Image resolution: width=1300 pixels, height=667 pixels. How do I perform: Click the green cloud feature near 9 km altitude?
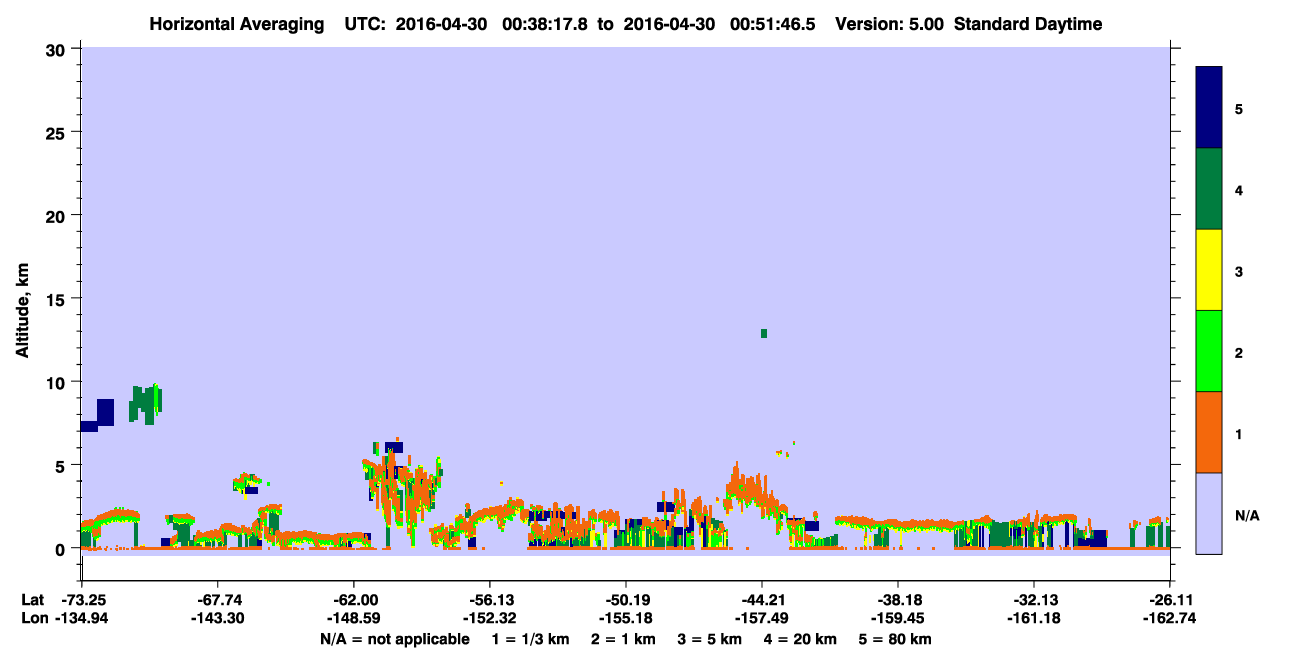[x=146, y=403]
